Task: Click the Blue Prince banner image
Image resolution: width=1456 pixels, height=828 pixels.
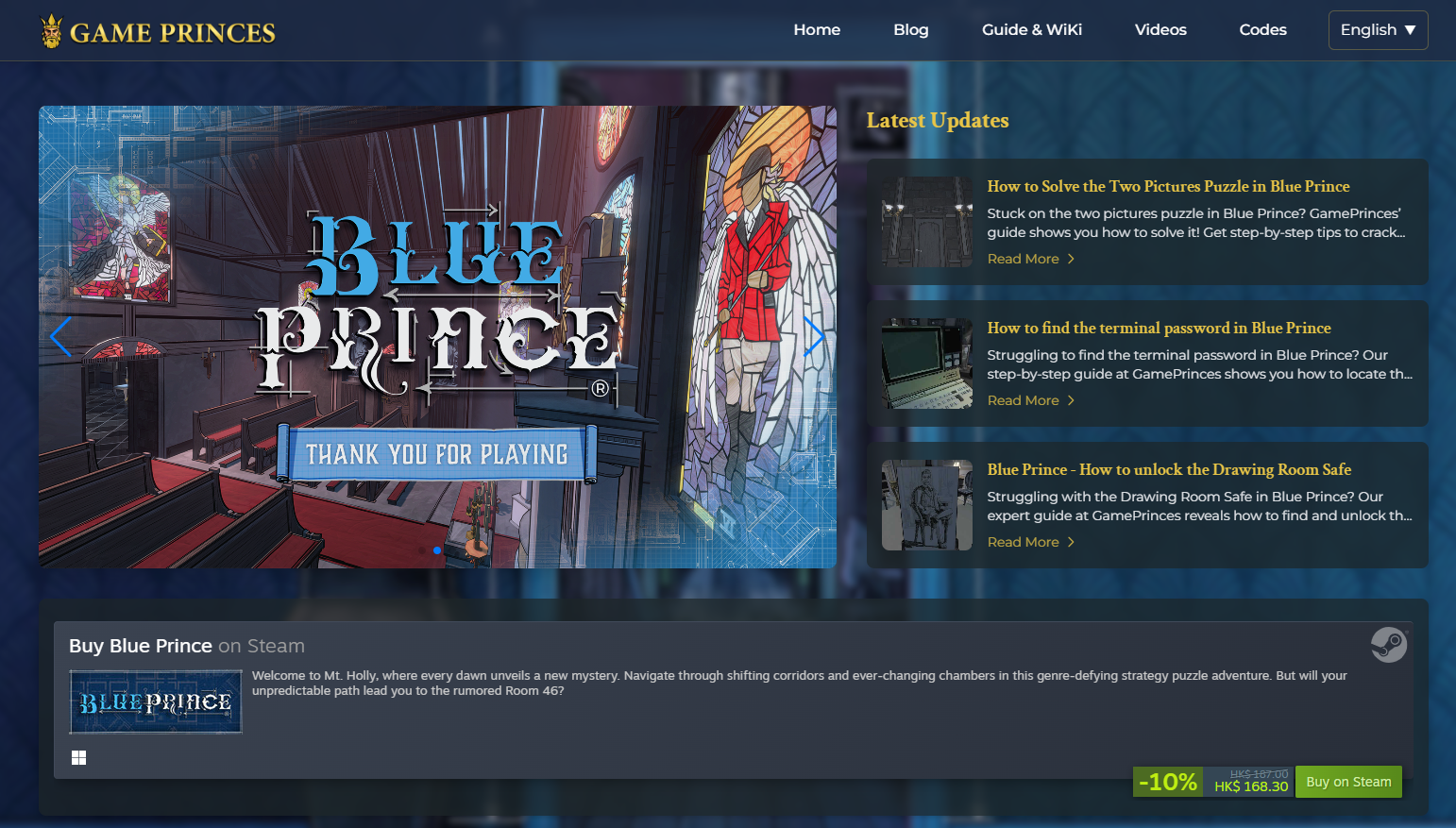Action: click(x=437, y=337)
